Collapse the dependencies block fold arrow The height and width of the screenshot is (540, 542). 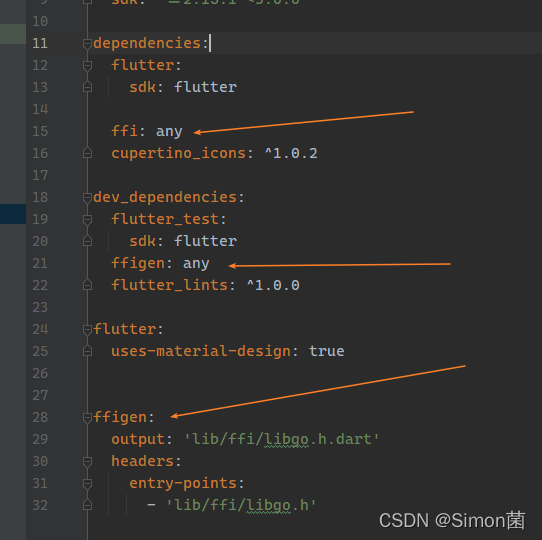pyautogui.click(x=87, y=44)
